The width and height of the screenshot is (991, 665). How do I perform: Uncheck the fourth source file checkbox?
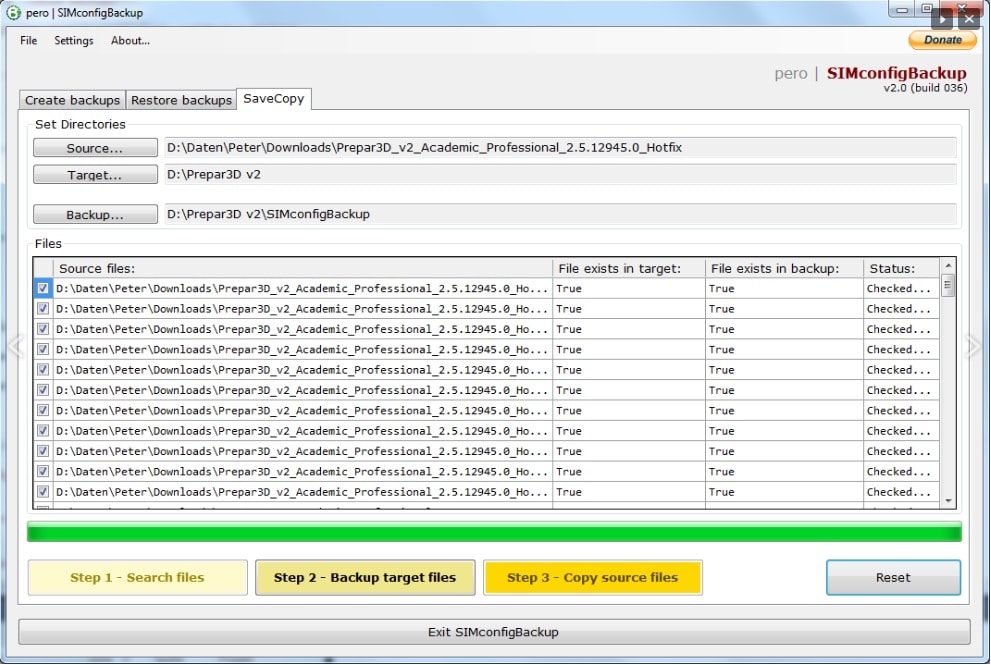coord(43,349)
